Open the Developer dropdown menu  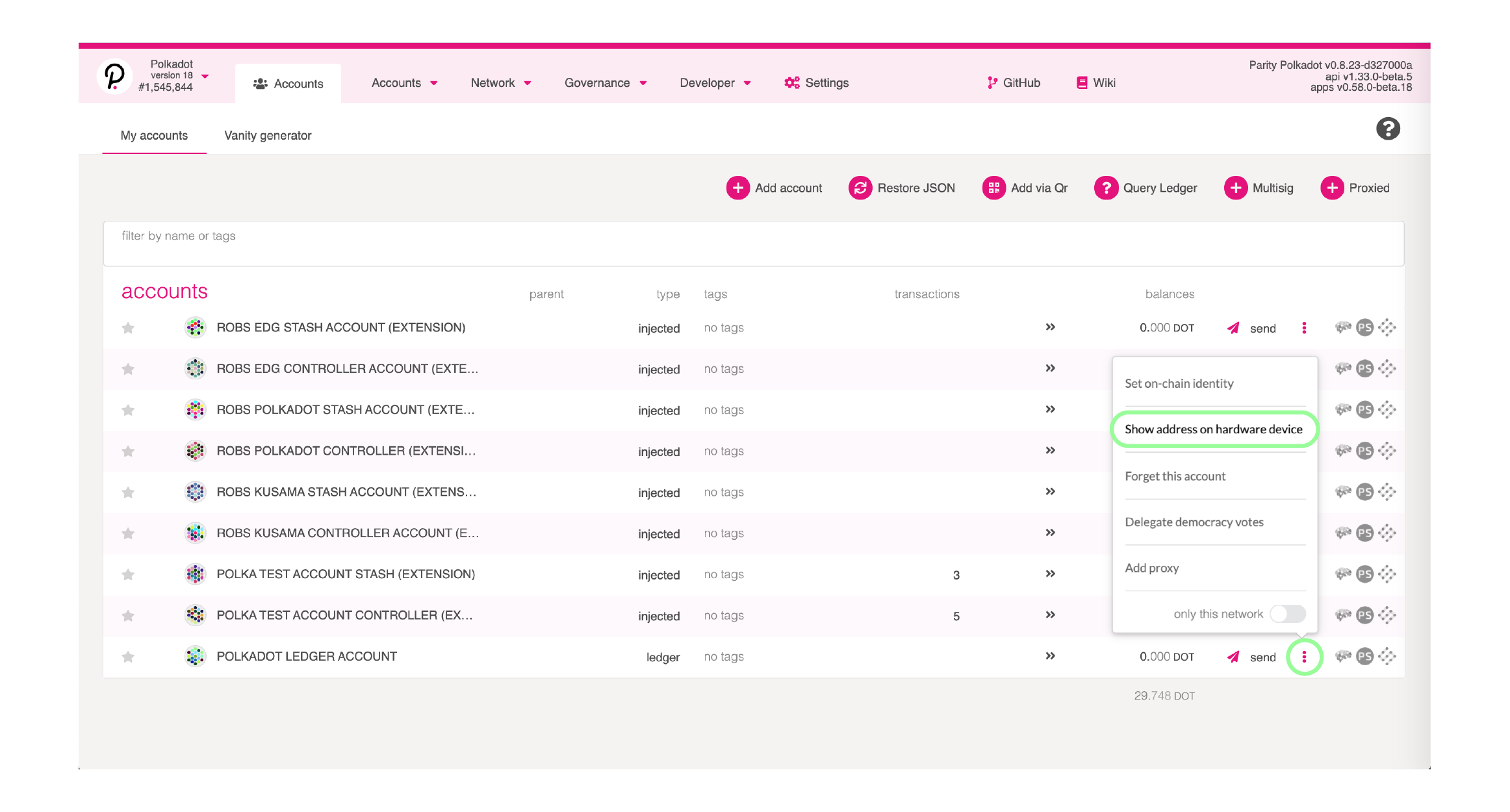pyautogui.click(x=715, y=82)
